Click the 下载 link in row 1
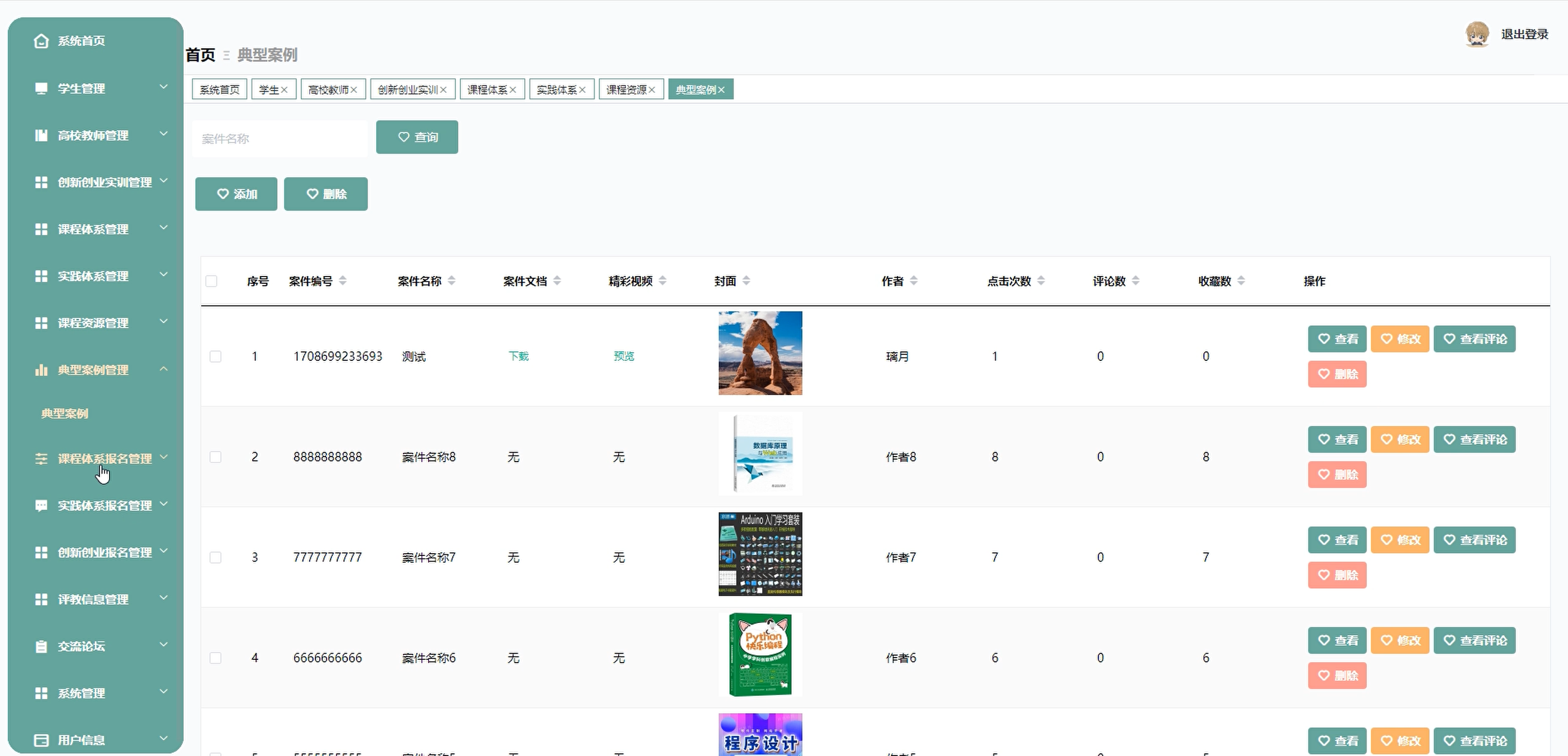The width and height of the screenshot is (1568, 756). [518, 356]
